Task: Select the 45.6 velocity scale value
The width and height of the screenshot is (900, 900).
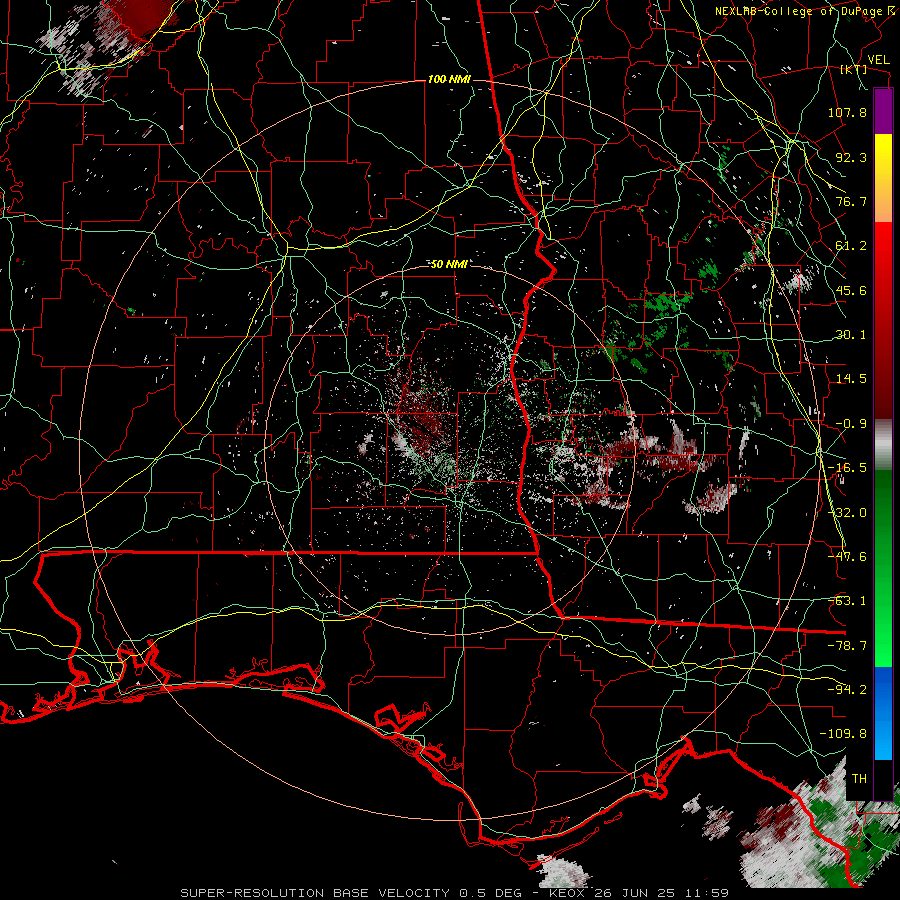Action: click(851, 290)
